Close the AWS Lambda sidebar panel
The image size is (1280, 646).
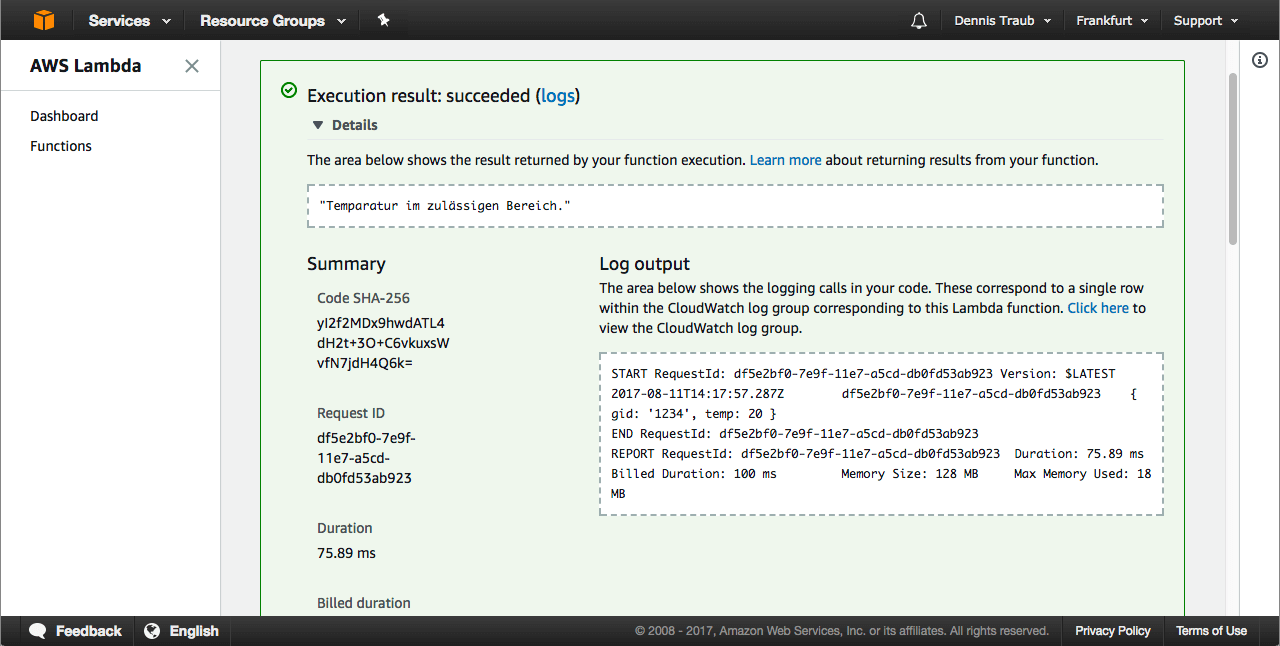point(192,66)
